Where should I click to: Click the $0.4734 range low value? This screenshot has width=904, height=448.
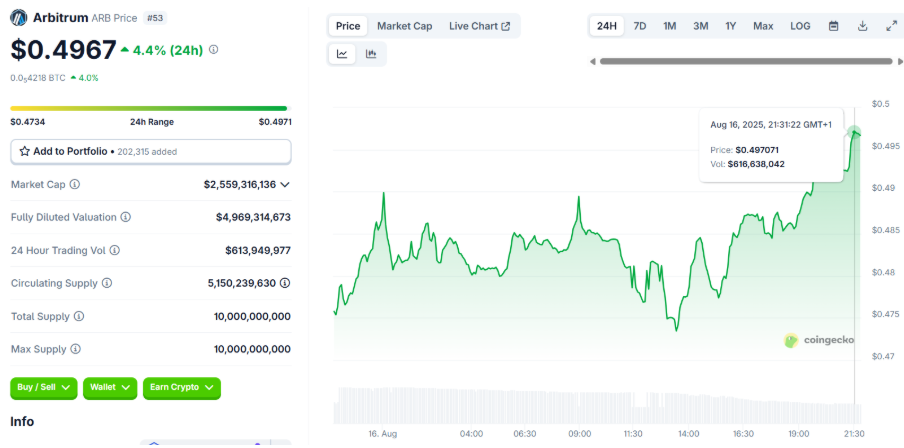coord(28,122)
